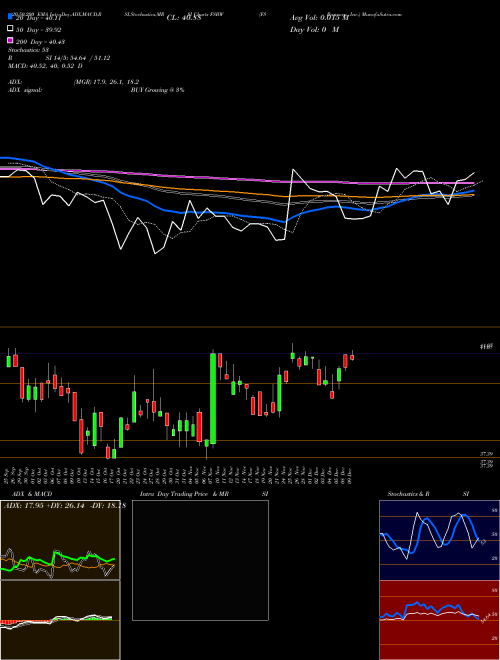Click the 'Intra Day Trading Price & MR' title
This screenshot has width=500, height=660.
(x=184, y=494)
